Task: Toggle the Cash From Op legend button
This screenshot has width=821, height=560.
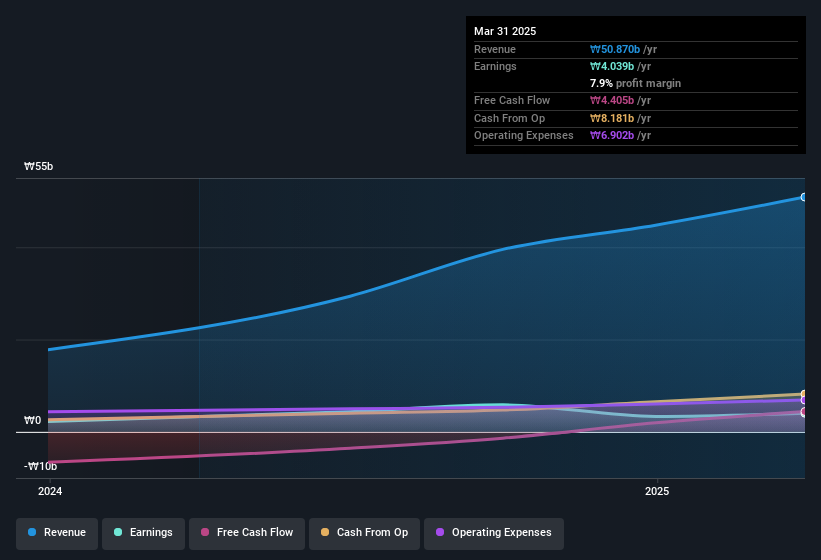Action: tap(364, 533)
